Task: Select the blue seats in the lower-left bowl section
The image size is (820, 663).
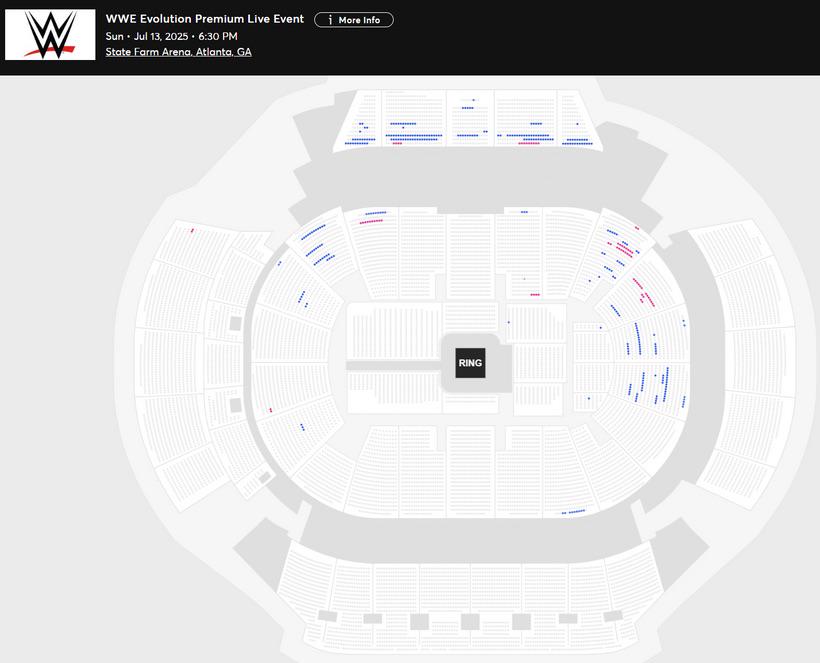Action: 302,427
